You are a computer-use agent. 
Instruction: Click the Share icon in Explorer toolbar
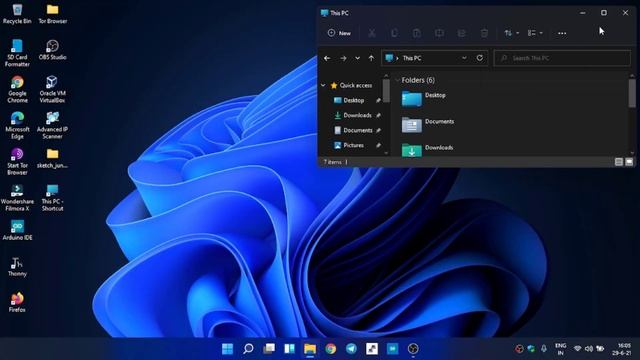coord(462,33)
